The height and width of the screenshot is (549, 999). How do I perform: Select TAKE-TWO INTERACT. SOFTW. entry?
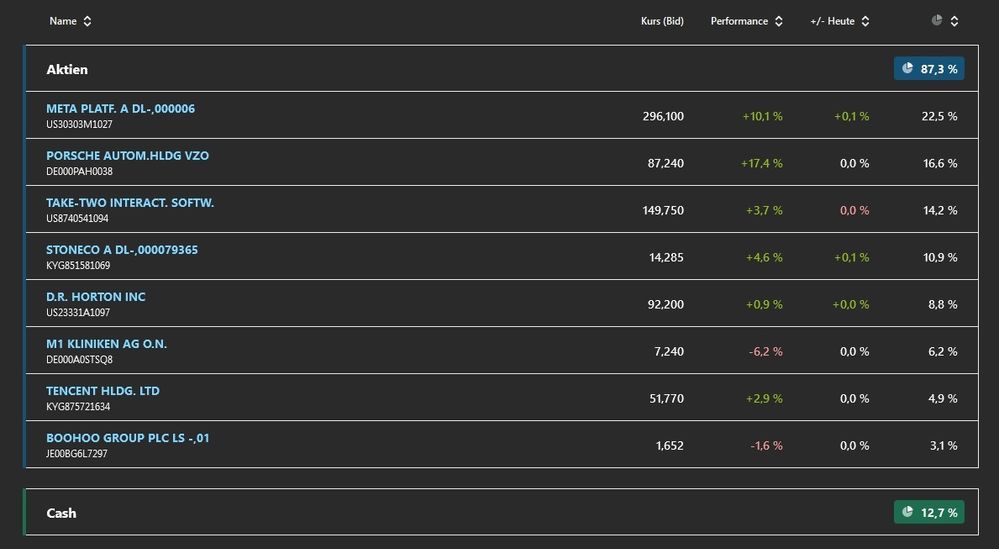(x=130, y=202)
